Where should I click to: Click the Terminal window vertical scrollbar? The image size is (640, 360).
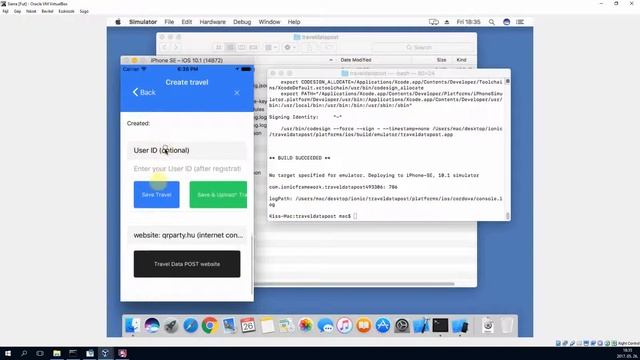coord(507,149)
